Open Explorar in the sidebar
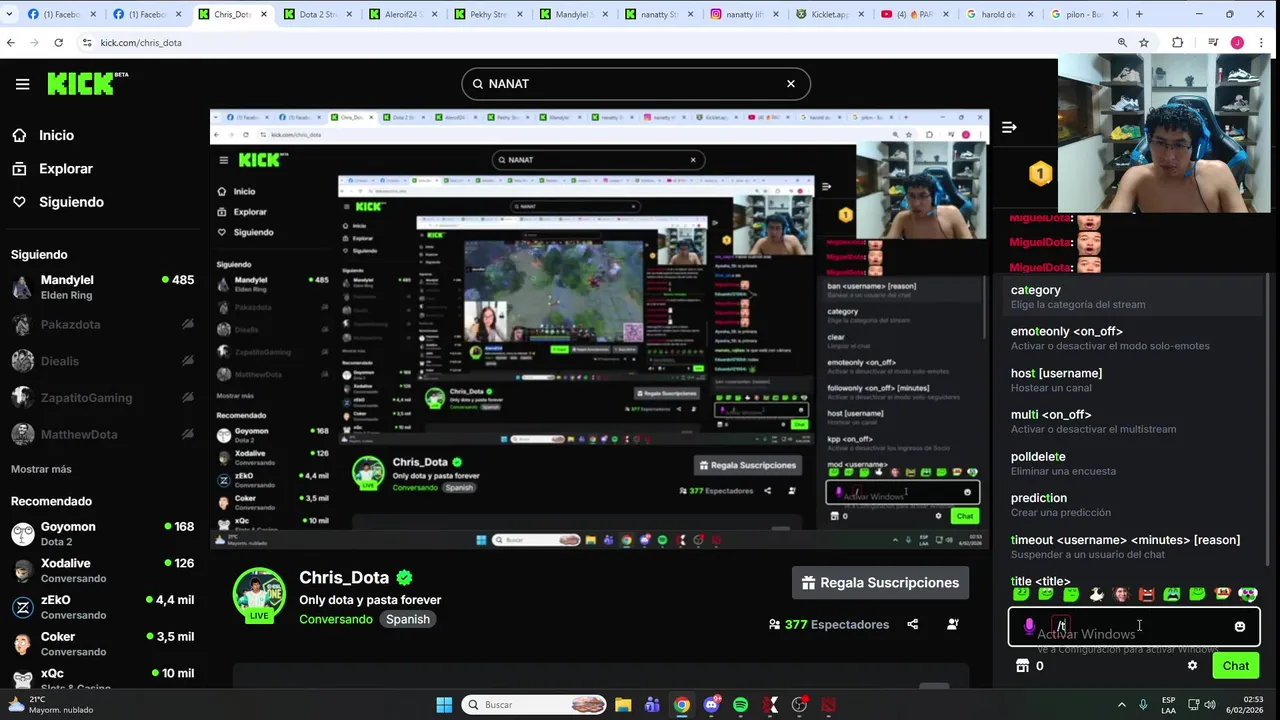Viewport: 1280px width, 720px height. [65, 169]
